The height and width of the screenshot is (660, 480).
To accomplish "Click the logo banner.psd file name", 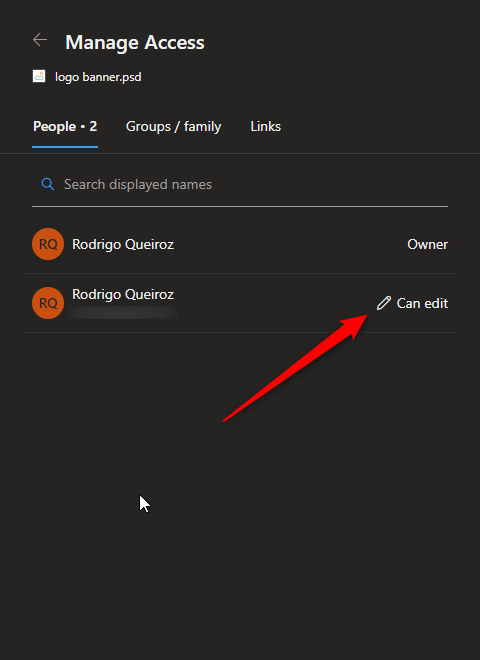I will (x=98, y=77).
